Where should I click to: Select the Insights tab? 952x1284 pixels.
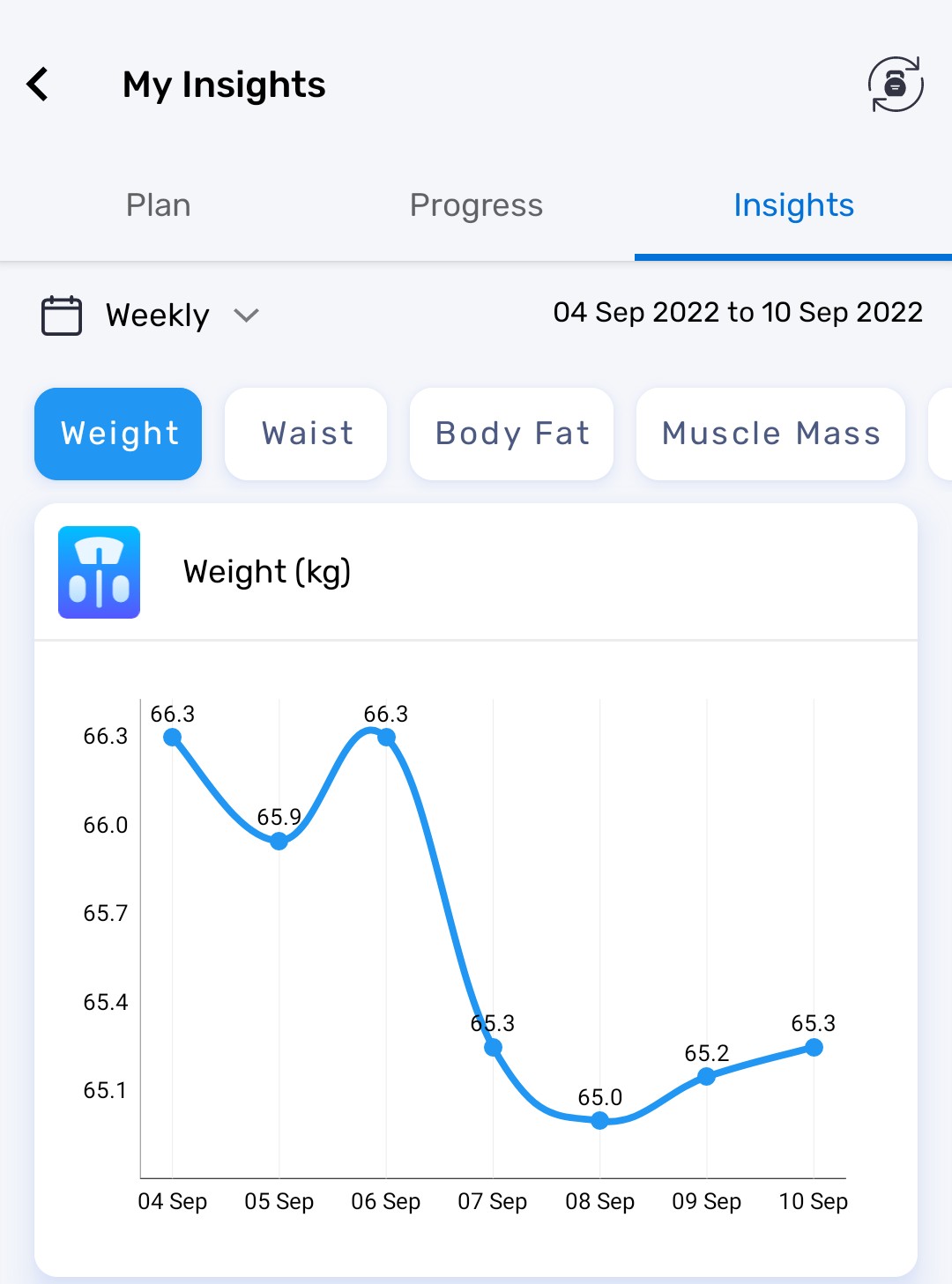pyautogui.click(x=793, y=205)
